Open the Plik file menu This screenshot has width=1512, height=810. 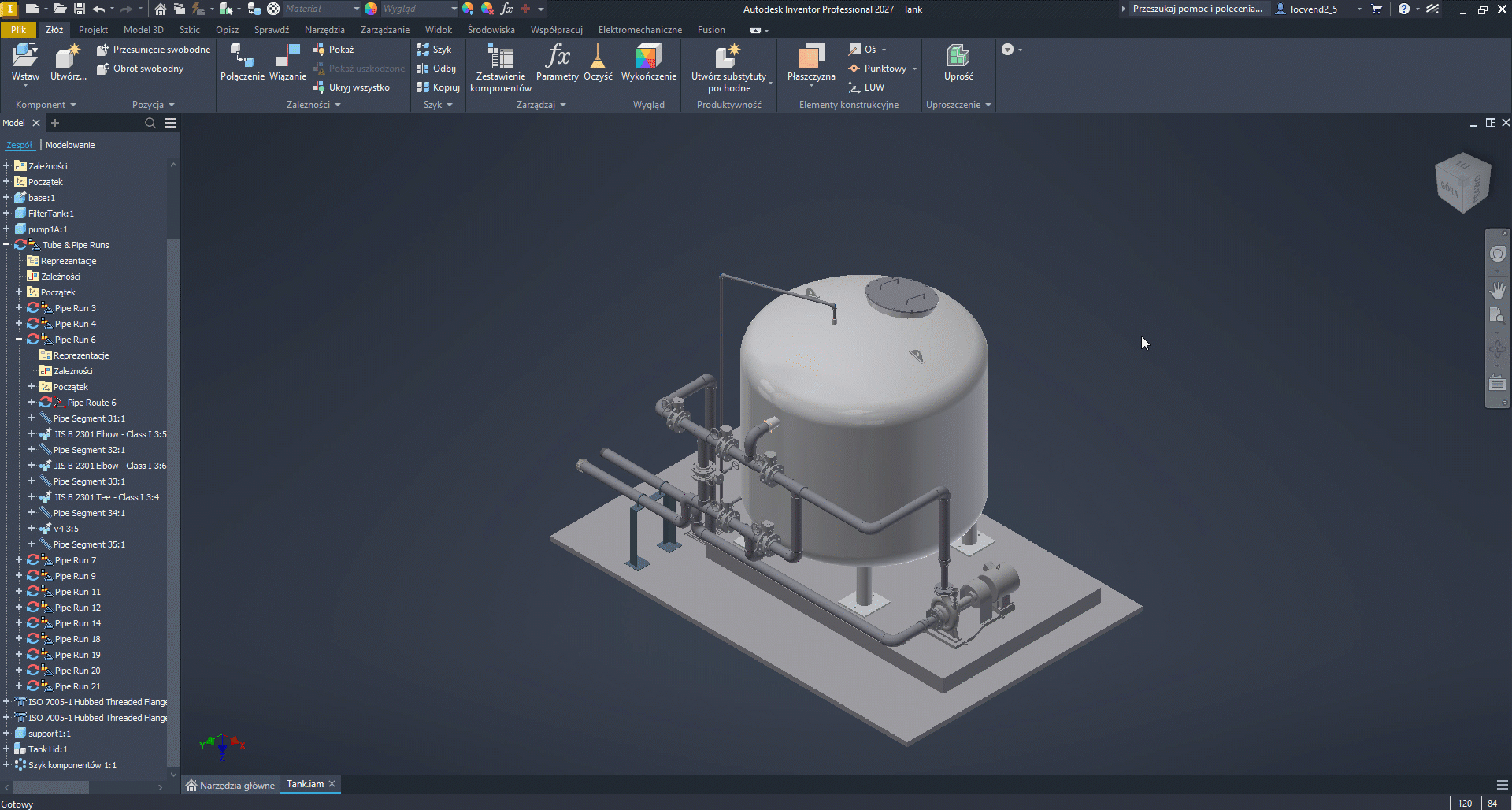click(x=19, y=30)
